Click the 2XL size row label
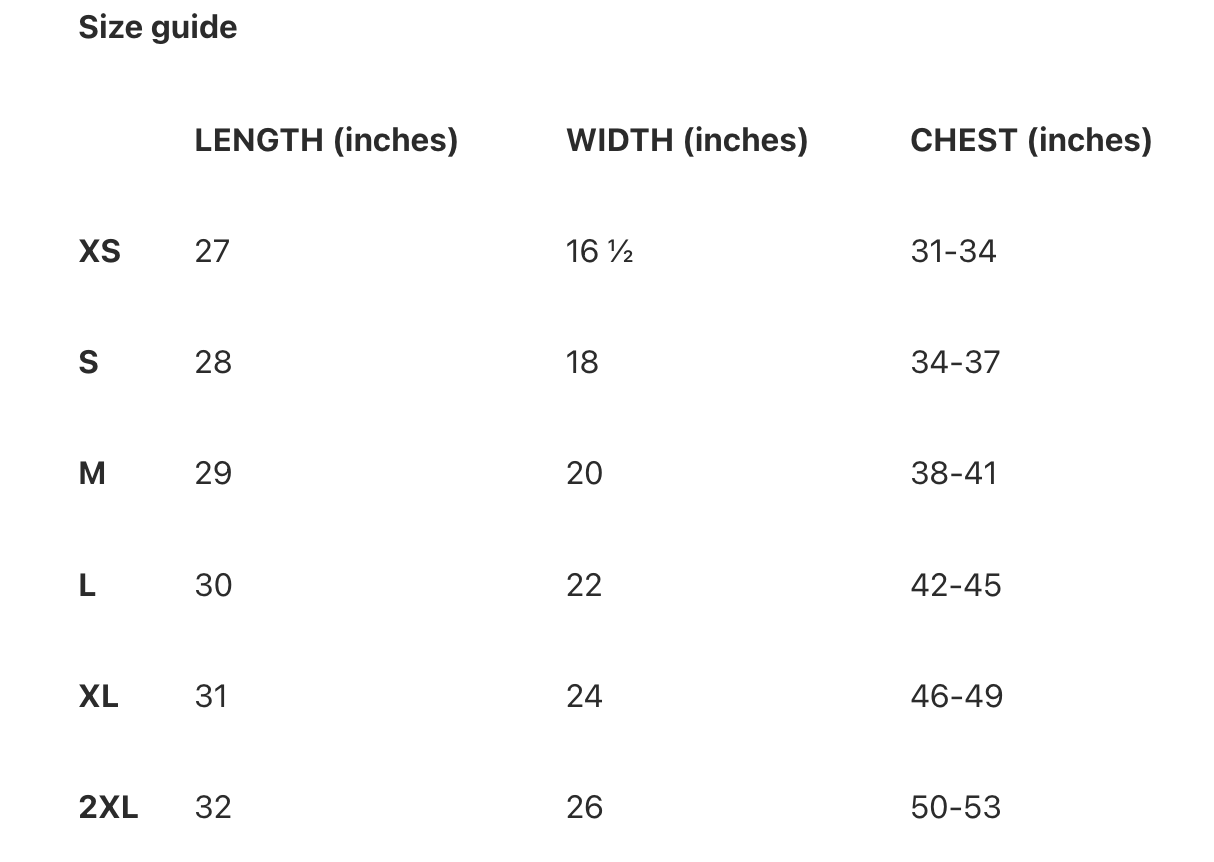The image size is (1214, 862). tap(108, 807)
